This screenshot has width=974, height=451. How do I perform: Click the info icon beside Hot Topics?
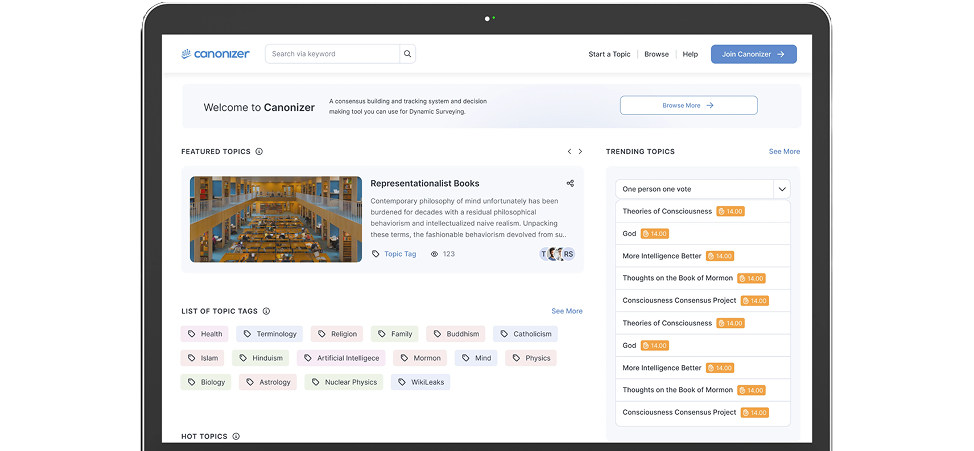(236, 436)
